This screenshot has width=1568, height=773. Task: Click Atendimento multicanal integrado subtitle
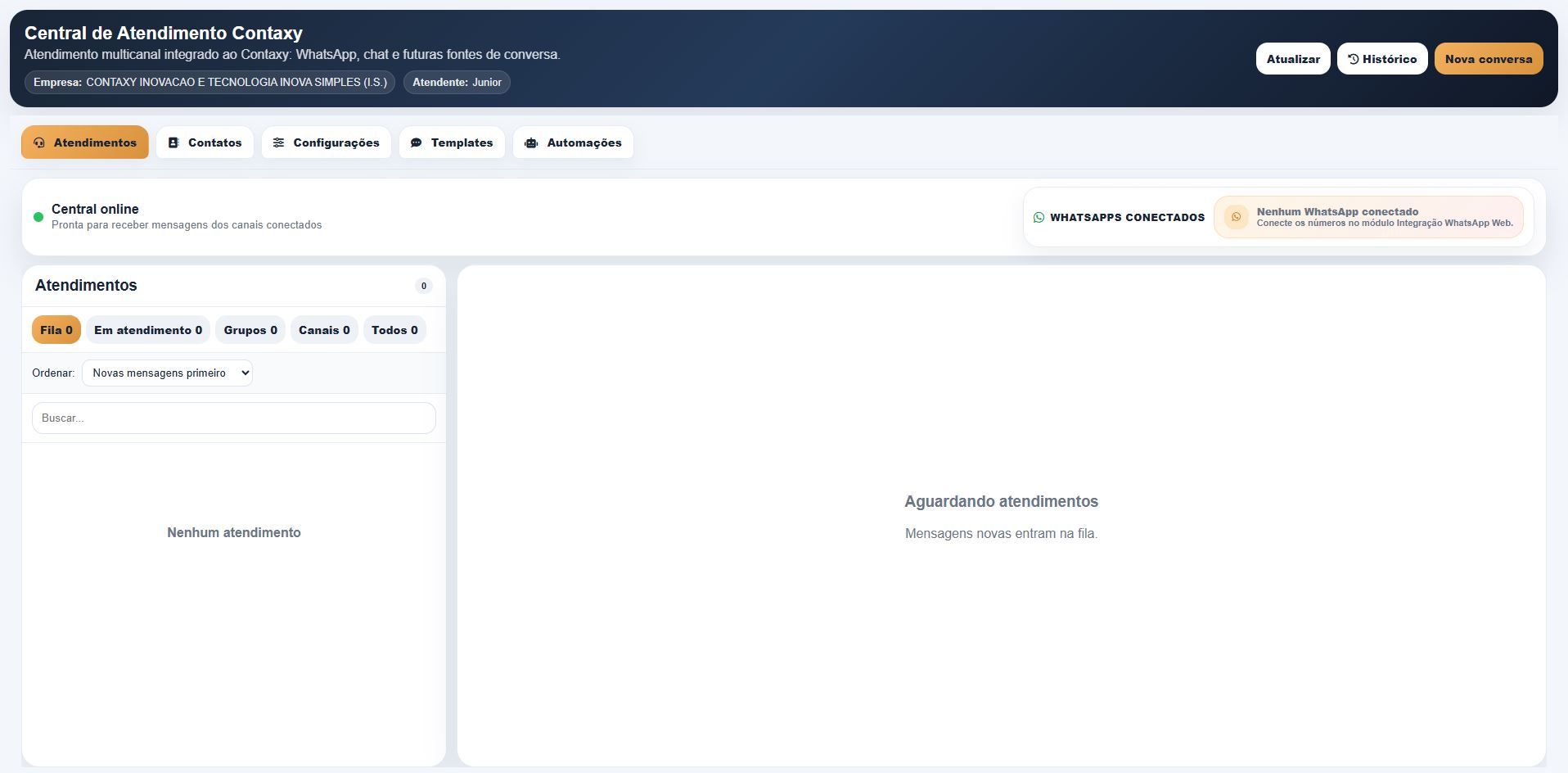click(292, 54)
